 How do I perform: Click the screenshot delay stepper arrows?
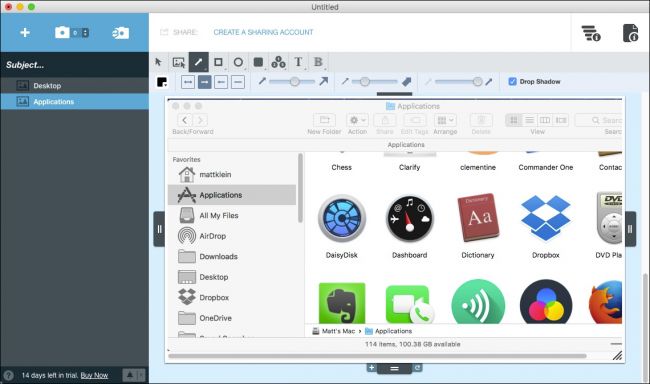point(85,33)
